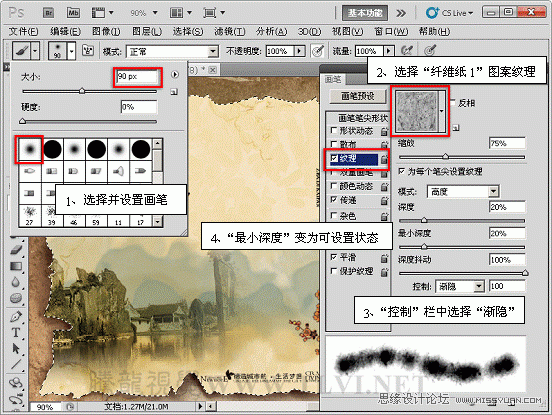Click the 硬度 0% field
Image resolution: width=552 pixels, height=415 pixels.
tap(139, 107)
